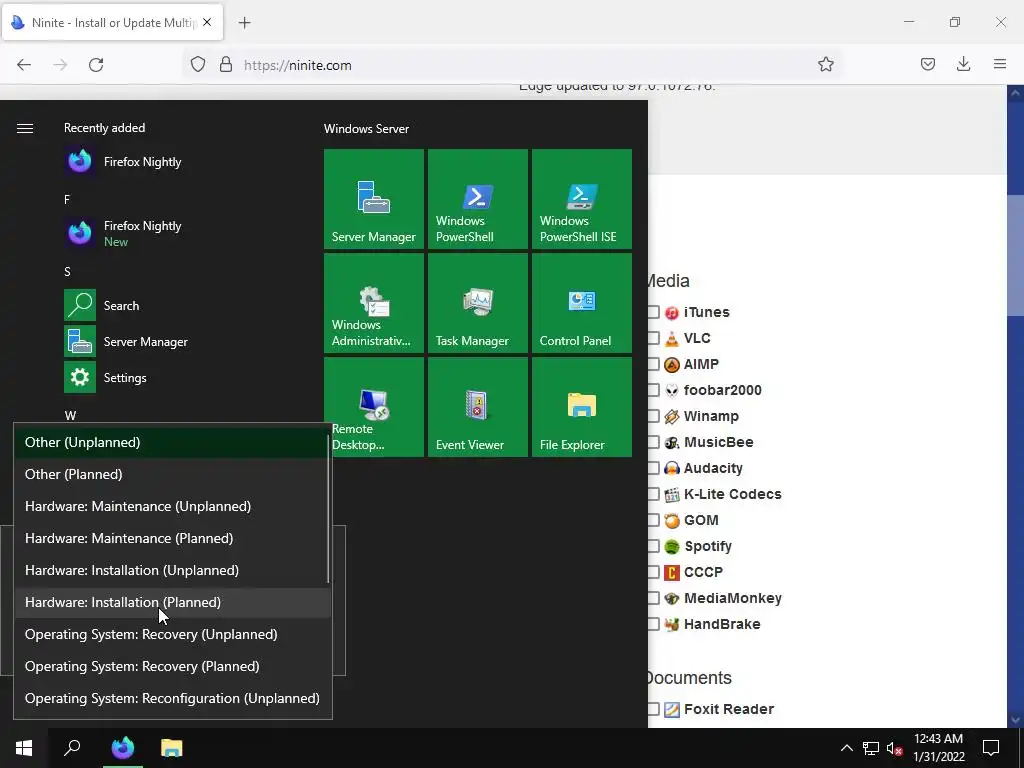
Task: Check the Audacity option
Action: pyautogui.click(x=652, y=468)
